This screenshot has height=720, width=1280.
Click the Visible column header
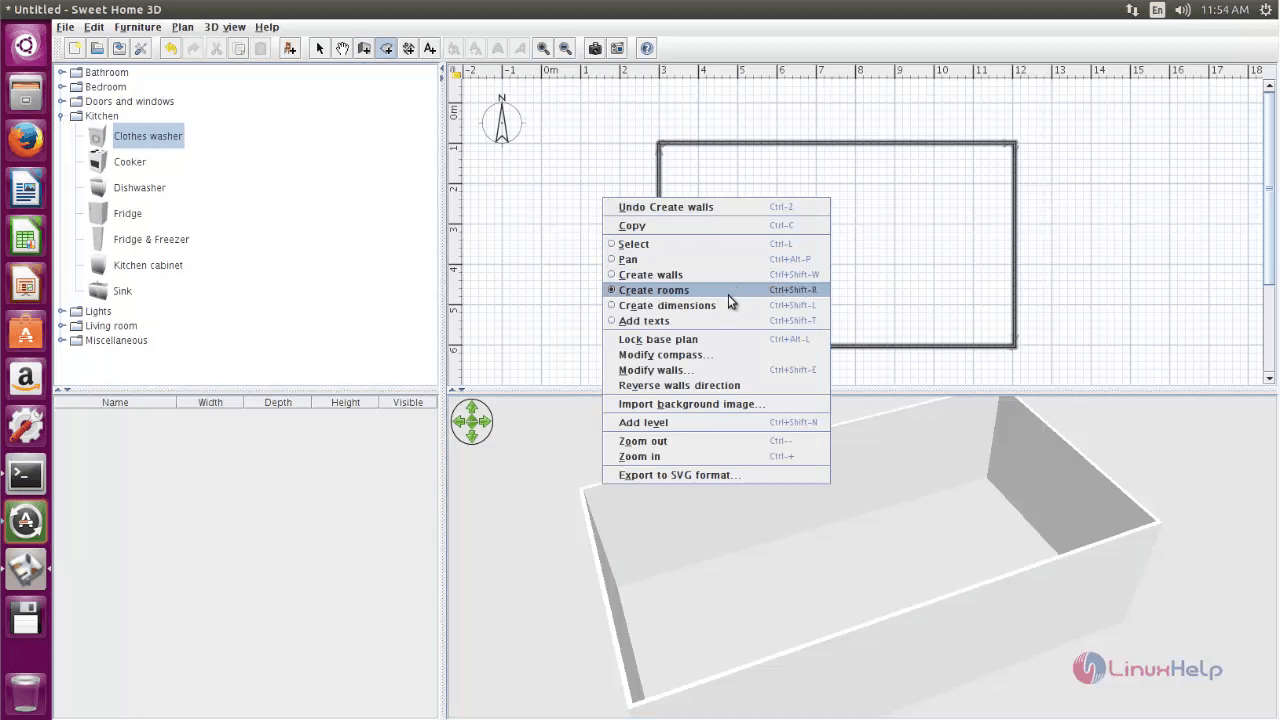[408, 402]
